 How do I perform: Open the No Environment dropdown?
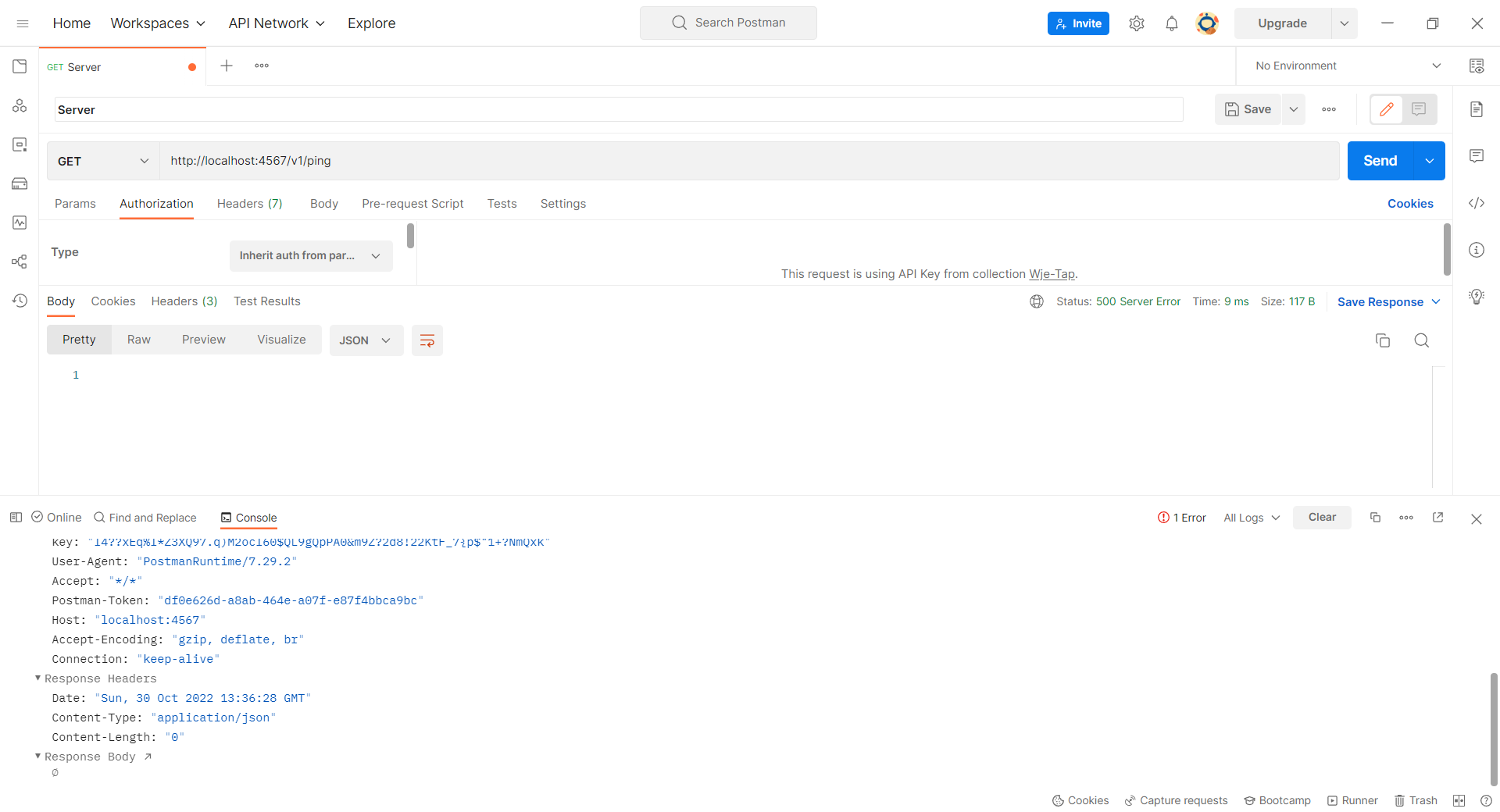pos(1345,66)
